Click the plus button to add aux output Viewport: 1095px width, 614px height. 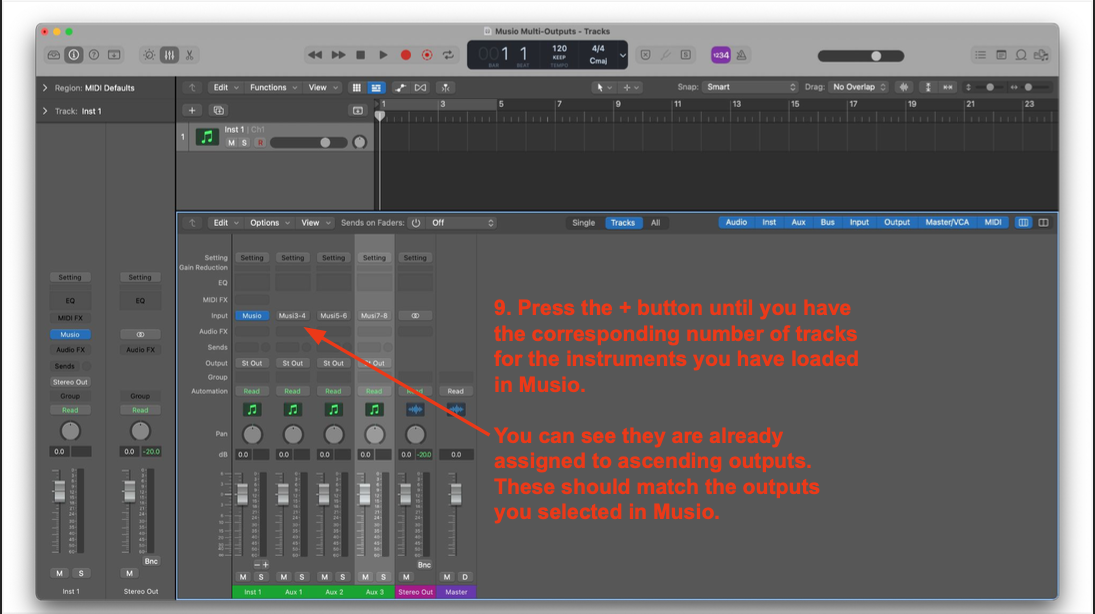pyautogui.click(x=265, y=564)
